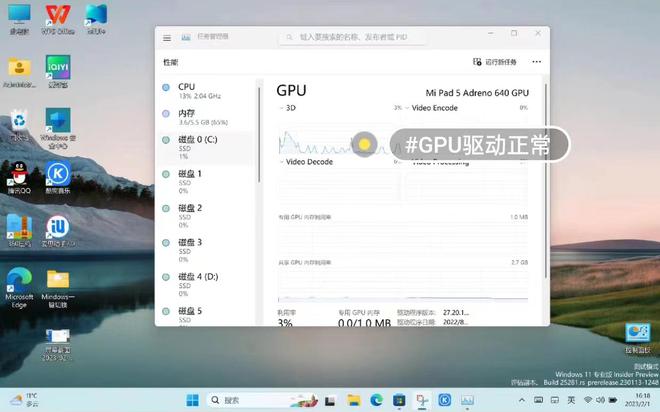Open the Snipping Tool taskbar icon
The width and height of the screenshot is (660, 412).
pyautogui.click(x=422, y=400)
